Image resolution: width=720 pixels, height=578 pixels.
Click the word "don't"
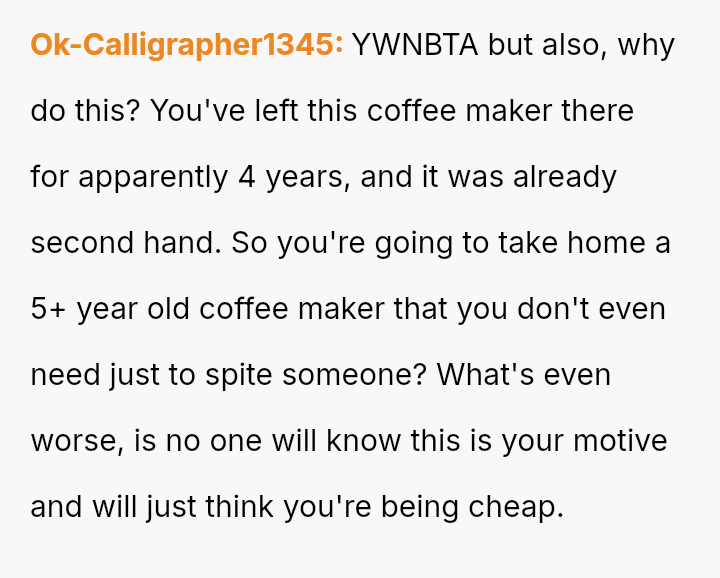tap(554, 309)
